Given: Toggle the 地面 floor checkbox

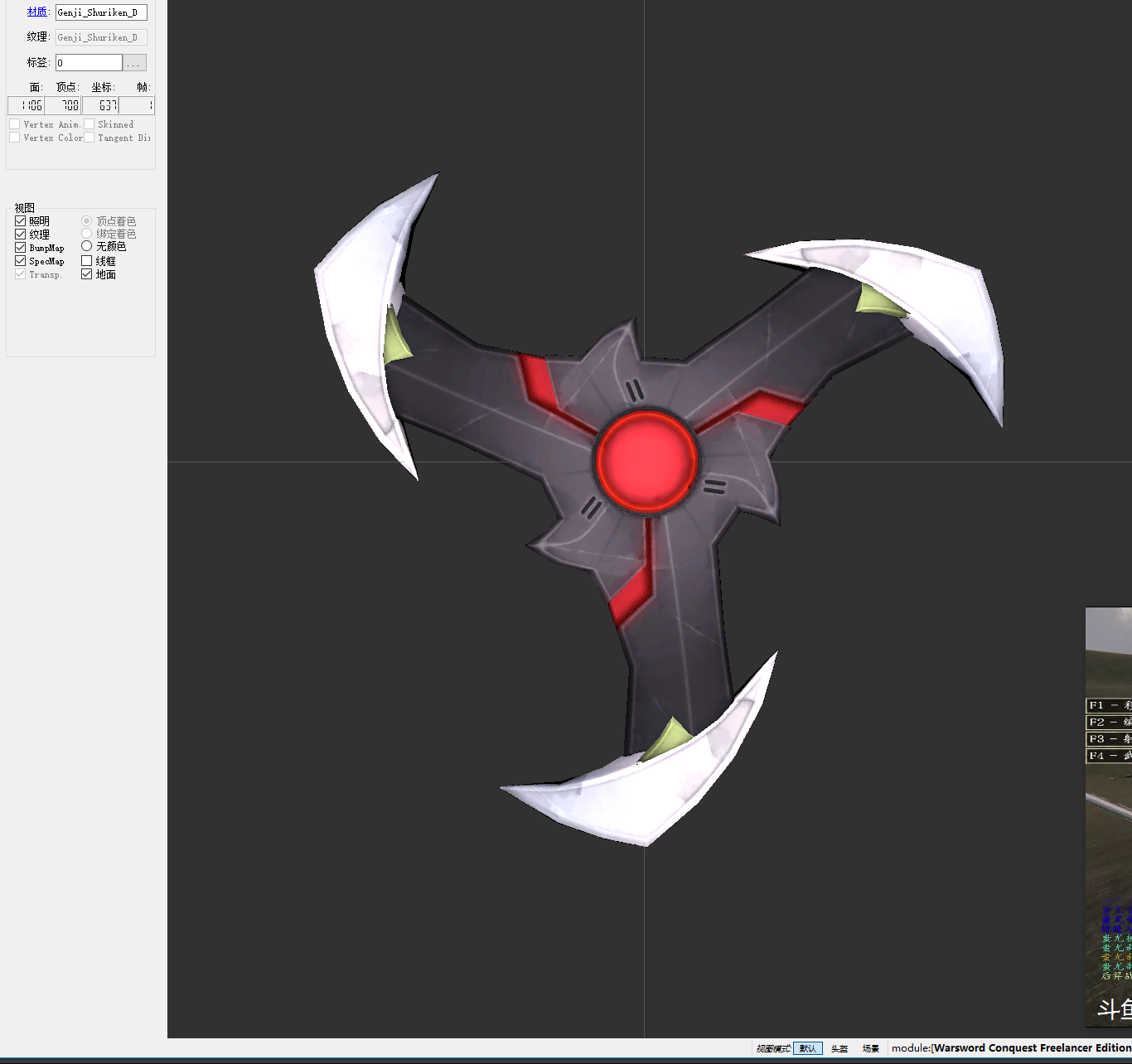Looking at the screenshot, I should pyautogui.click(x=86, y=274).
